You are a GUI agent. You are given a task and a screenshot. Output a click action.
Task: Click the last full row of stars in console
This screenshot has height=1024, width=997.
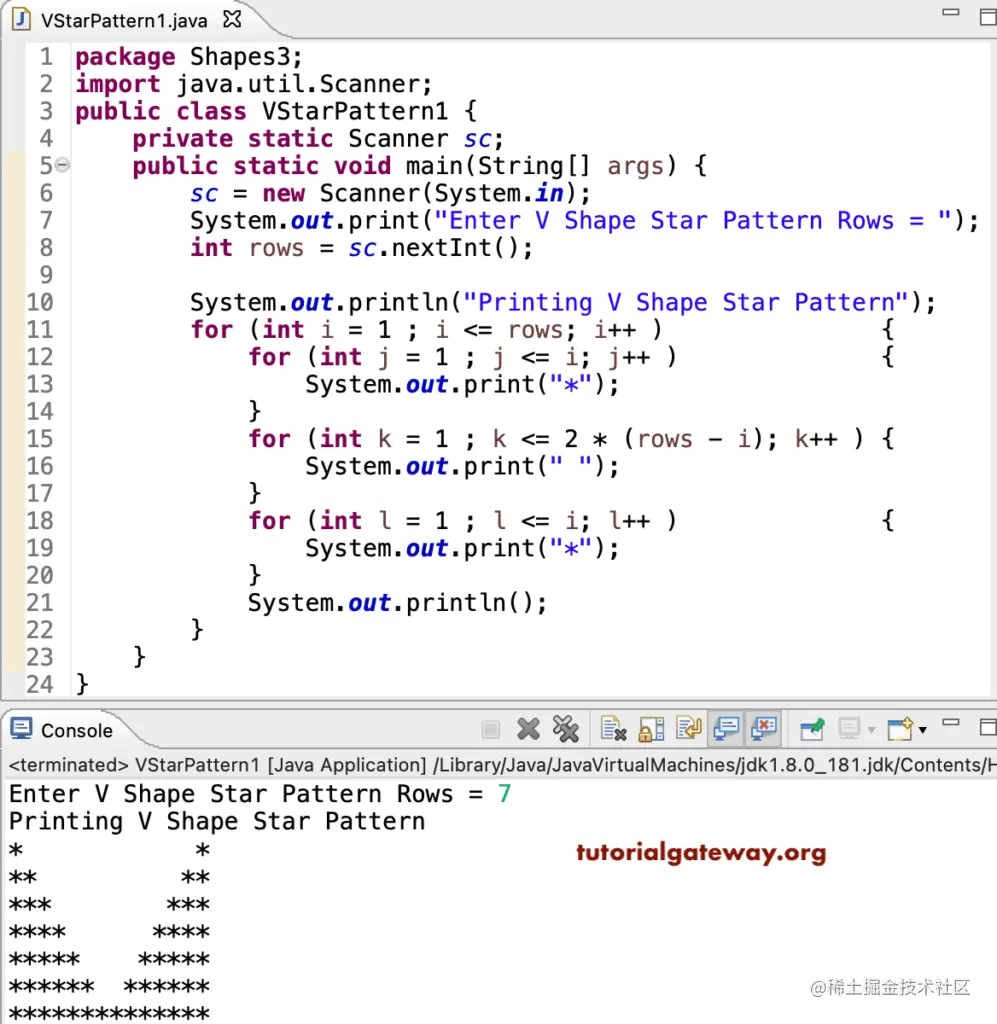[109, 1013]
